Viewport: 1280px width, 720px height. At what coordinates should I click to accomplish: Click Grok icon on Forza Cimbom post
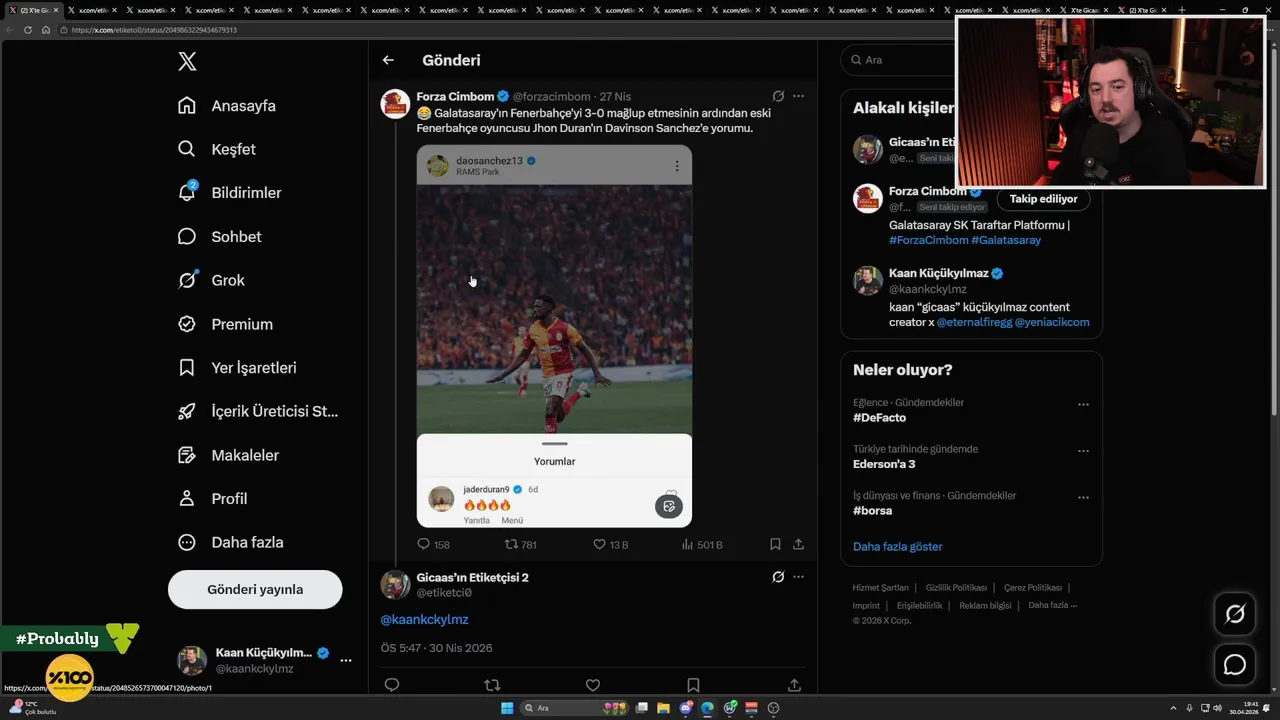coord(778,97)
